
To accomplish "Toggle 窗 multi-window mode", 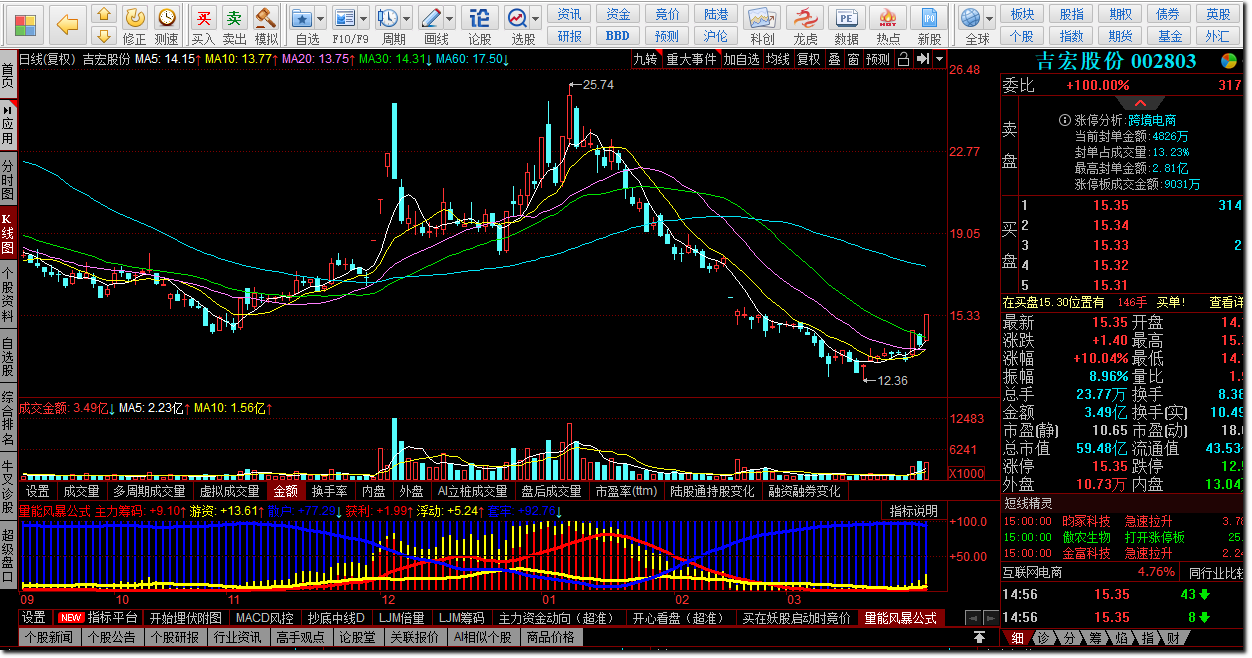I will [853, 59].
